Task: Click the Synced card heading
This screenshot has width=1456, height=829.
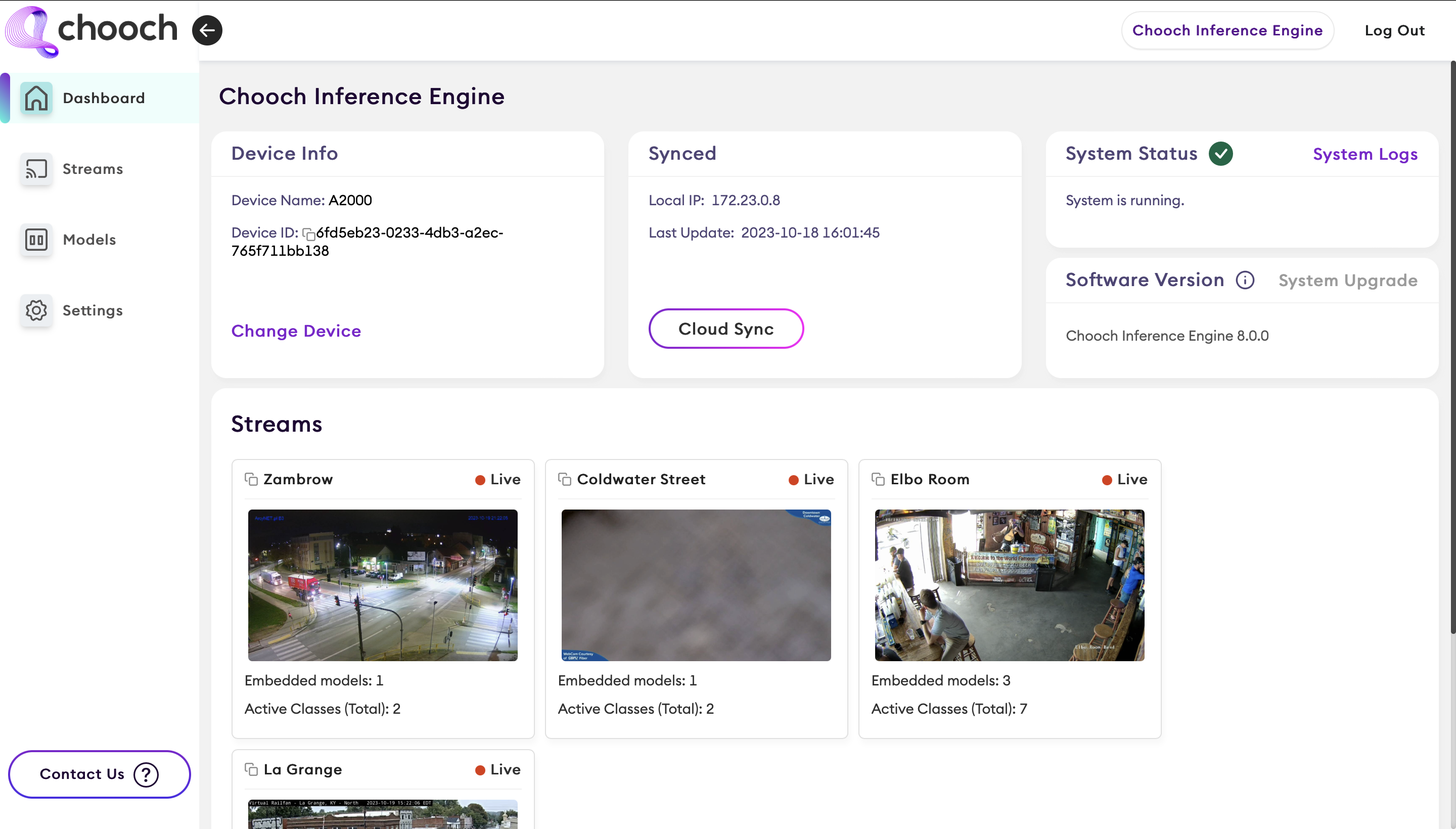Action: [682, 154]
